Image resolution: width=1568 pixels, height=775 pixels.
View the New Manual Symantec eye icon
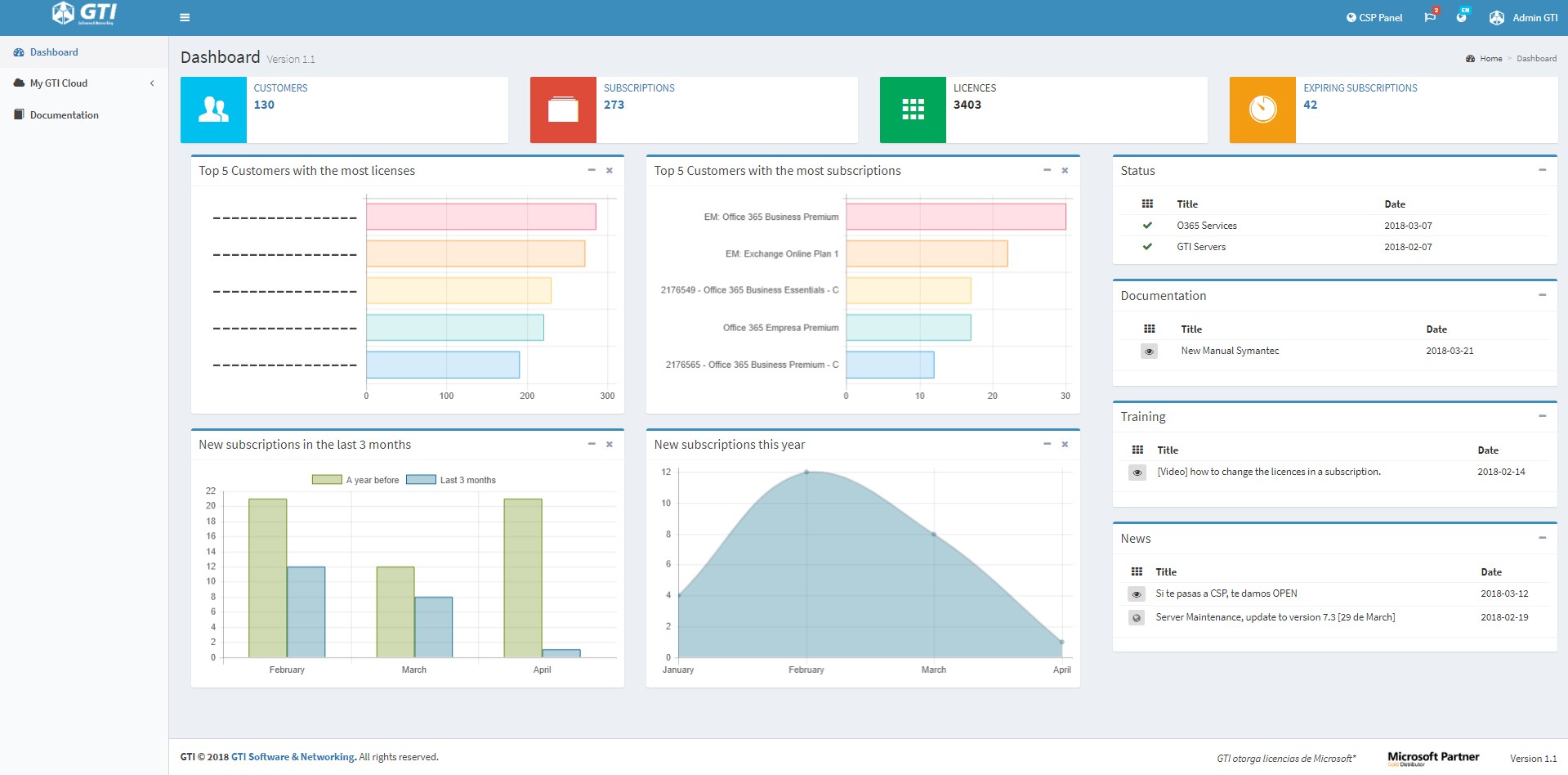(x=1149, y=352)
